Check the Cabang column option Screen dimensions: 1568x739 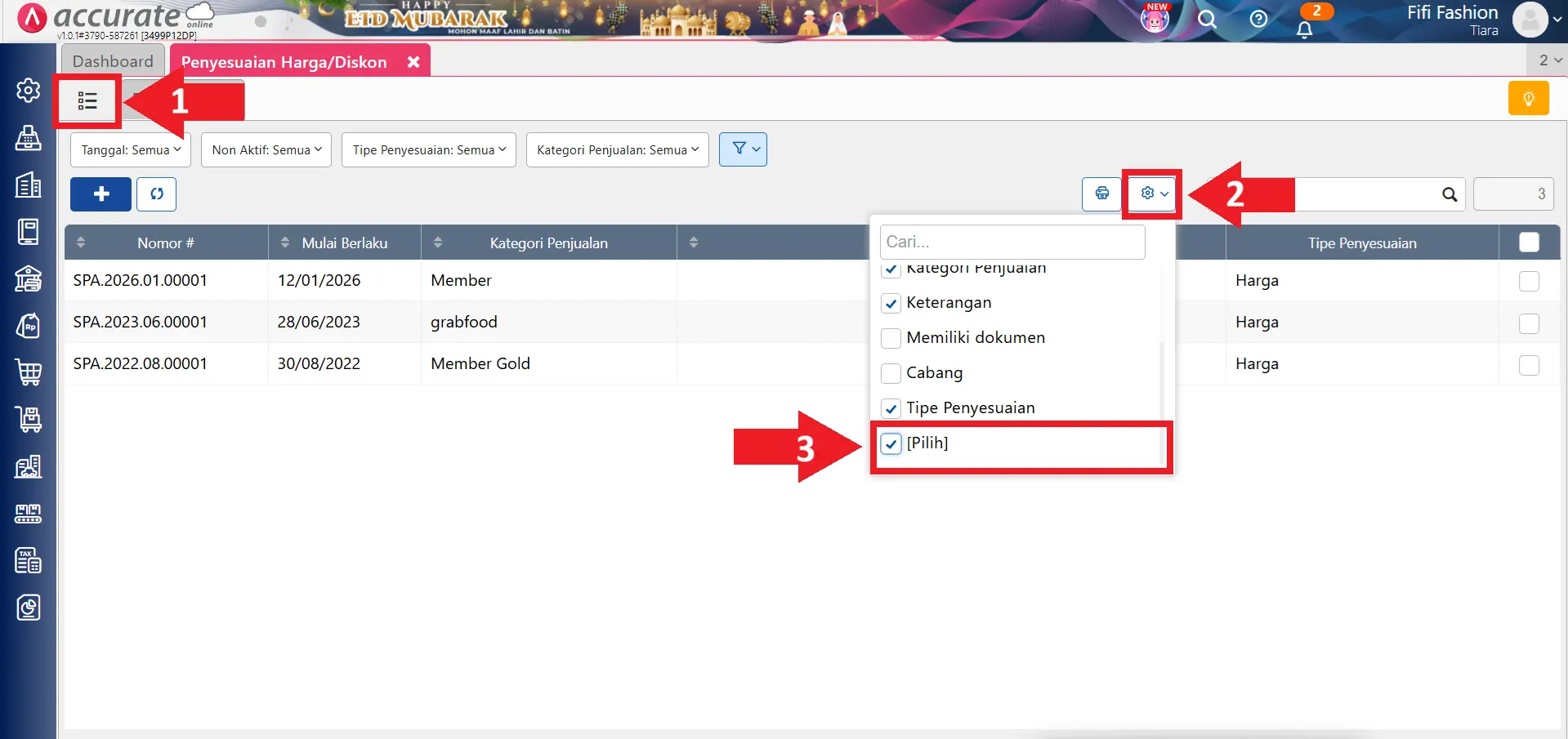coord(891,373)
